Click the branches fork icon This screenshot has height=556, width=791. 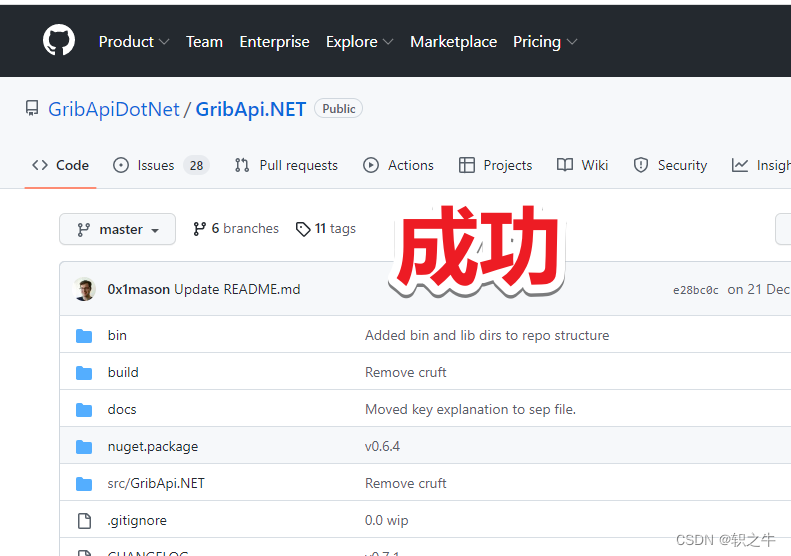click(x=199, y=229)
